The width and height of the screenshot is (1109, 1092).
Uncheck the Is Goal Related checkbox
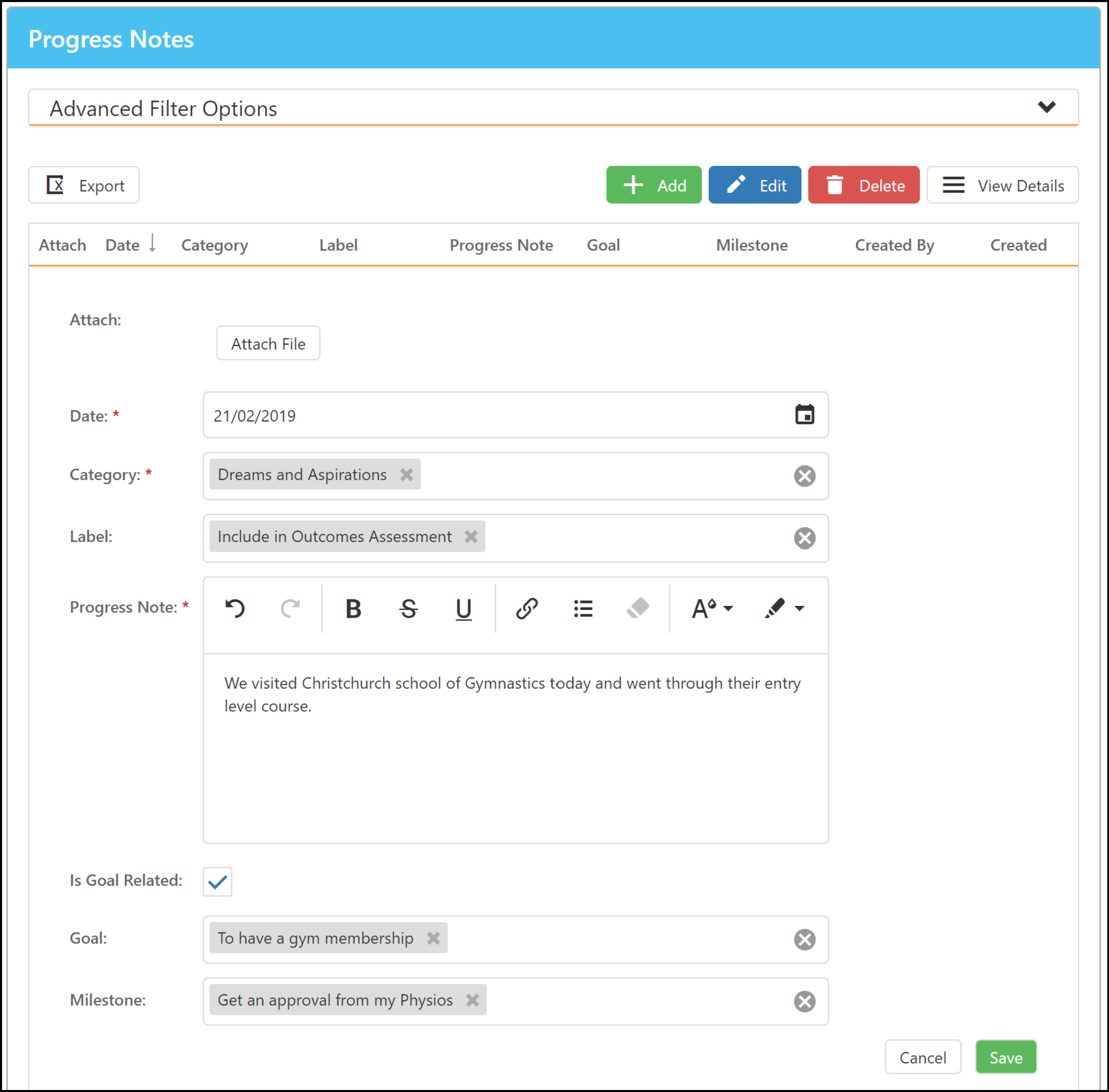pos(217,881)
